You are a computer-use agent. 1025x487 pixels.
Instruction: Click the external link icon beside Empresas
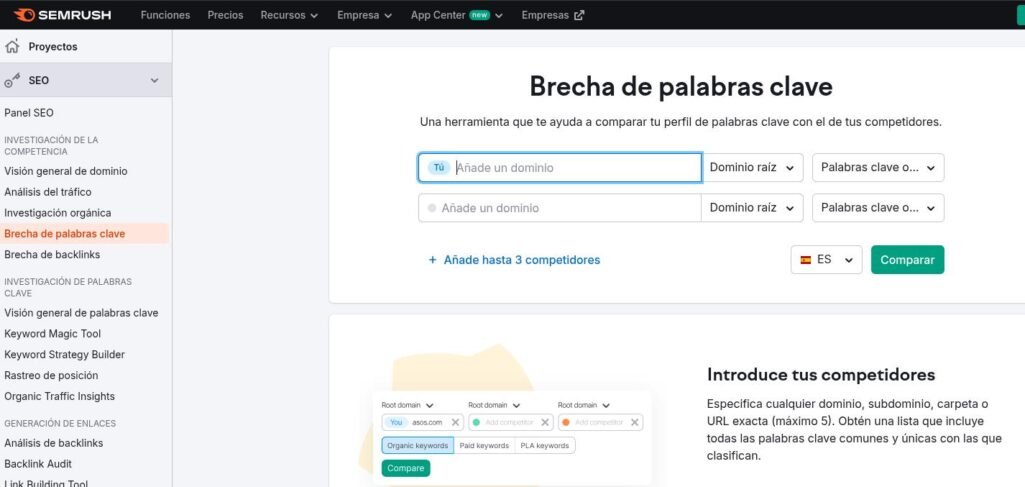(579, 16)
